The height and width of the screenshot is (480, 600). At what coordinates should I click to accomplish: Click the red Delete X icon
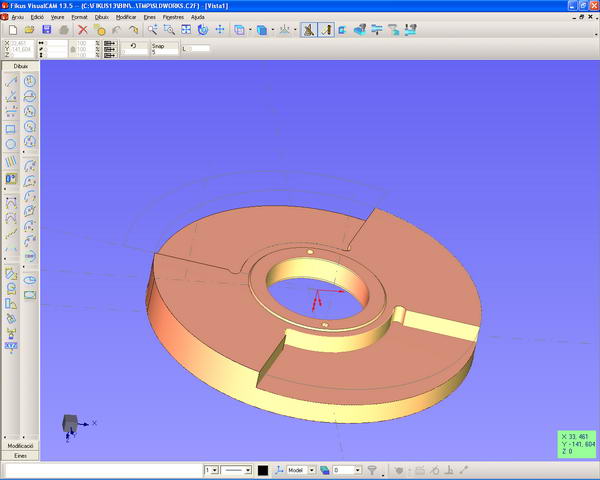pos(82,30)
